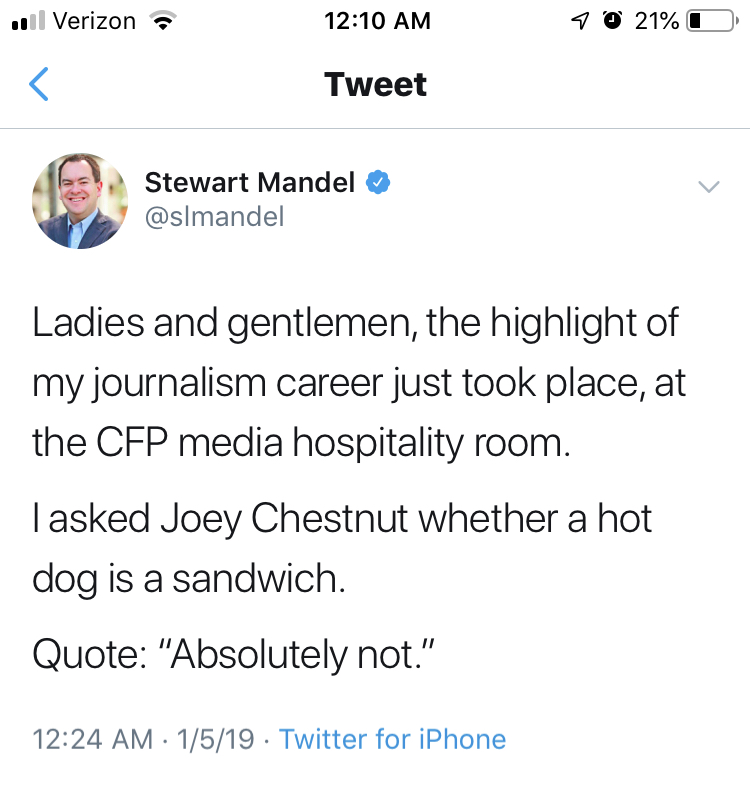Image resolution: width=750 pixels, height=787 pixels.
Task: Click the Stewart Mandel display name
Action: click(250, 182)
